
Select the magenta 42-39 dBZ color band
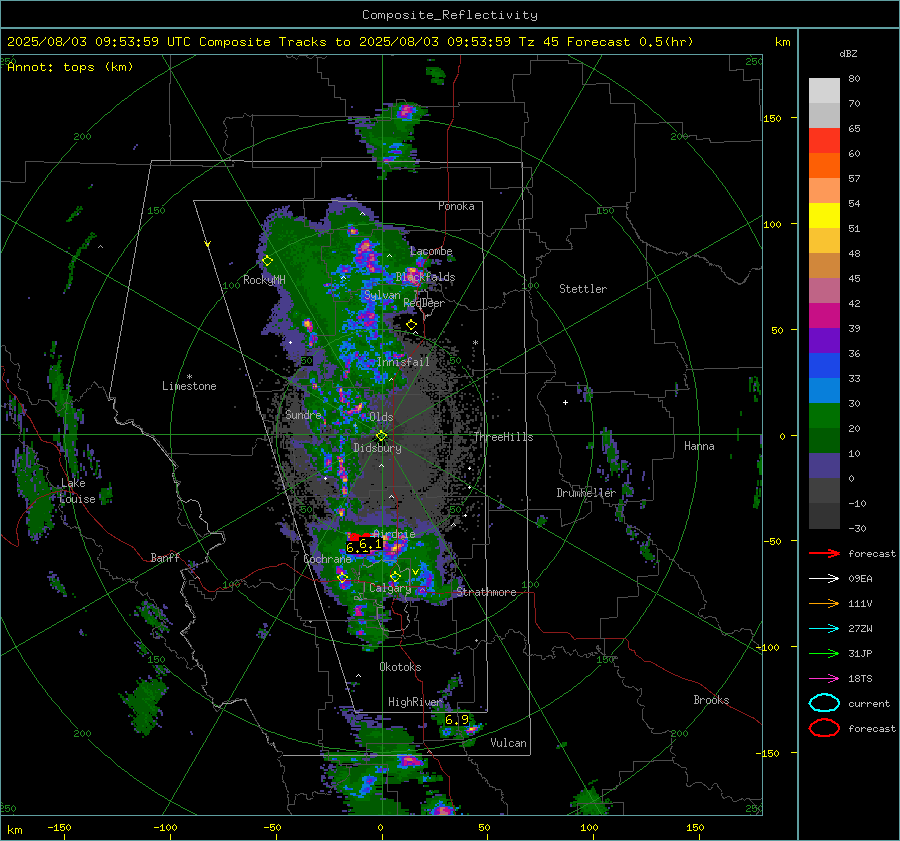[824, 316]
